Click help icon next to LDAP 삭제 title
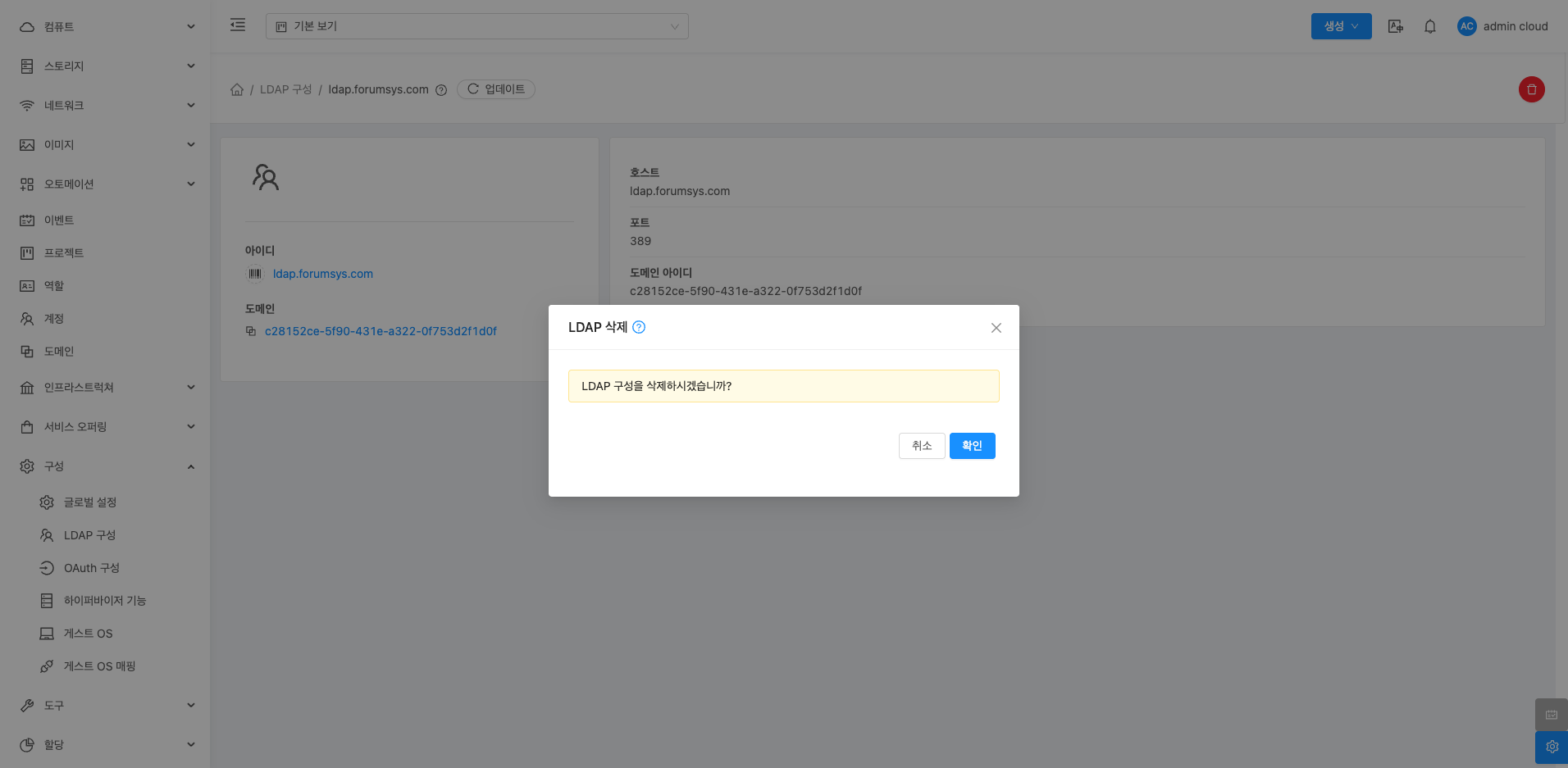Screen dimensions: 1568x768 [x=639, y=327]
